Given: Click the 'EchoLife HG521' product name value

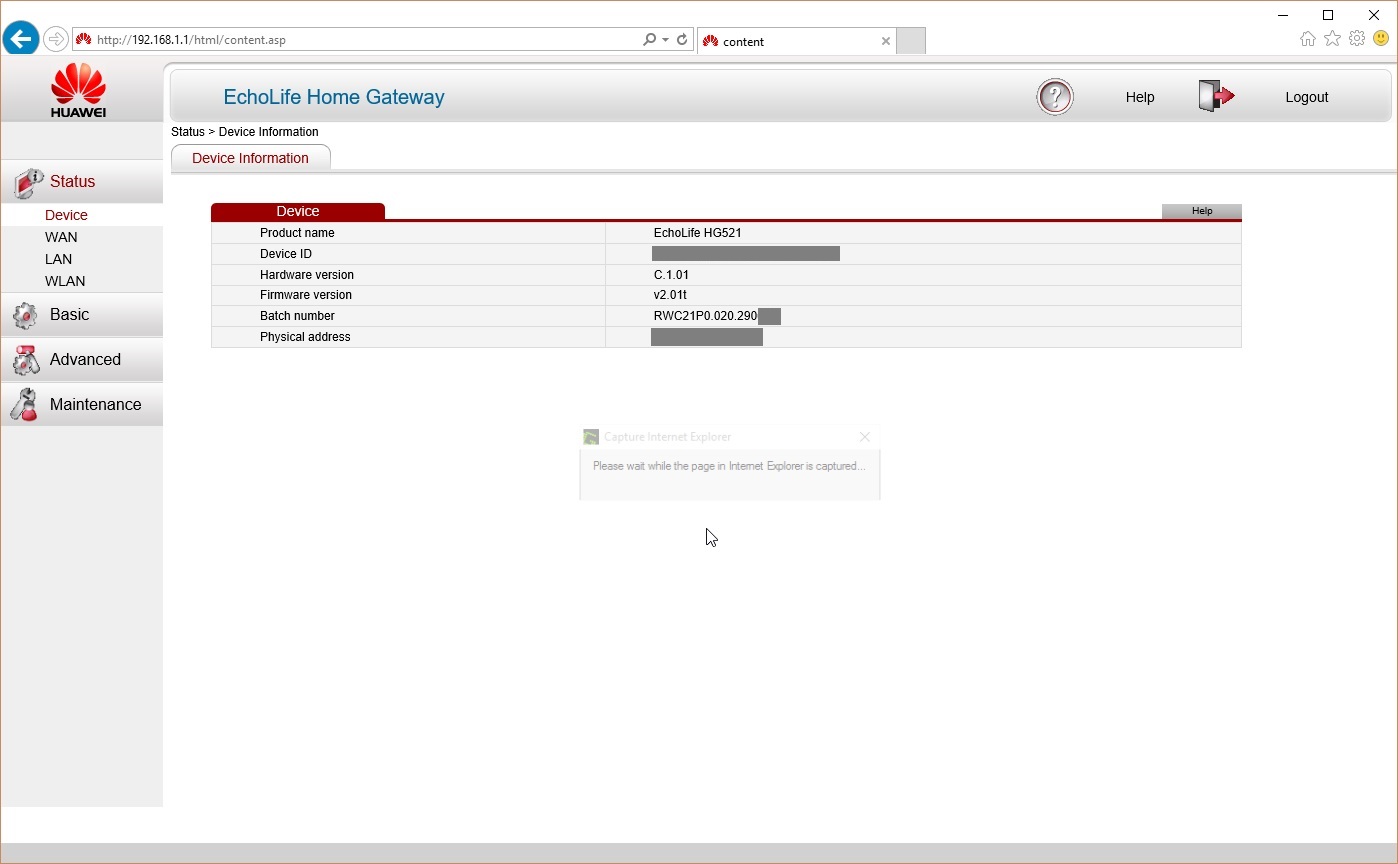Looking at the screenshot, I should [x=698, y=233].
